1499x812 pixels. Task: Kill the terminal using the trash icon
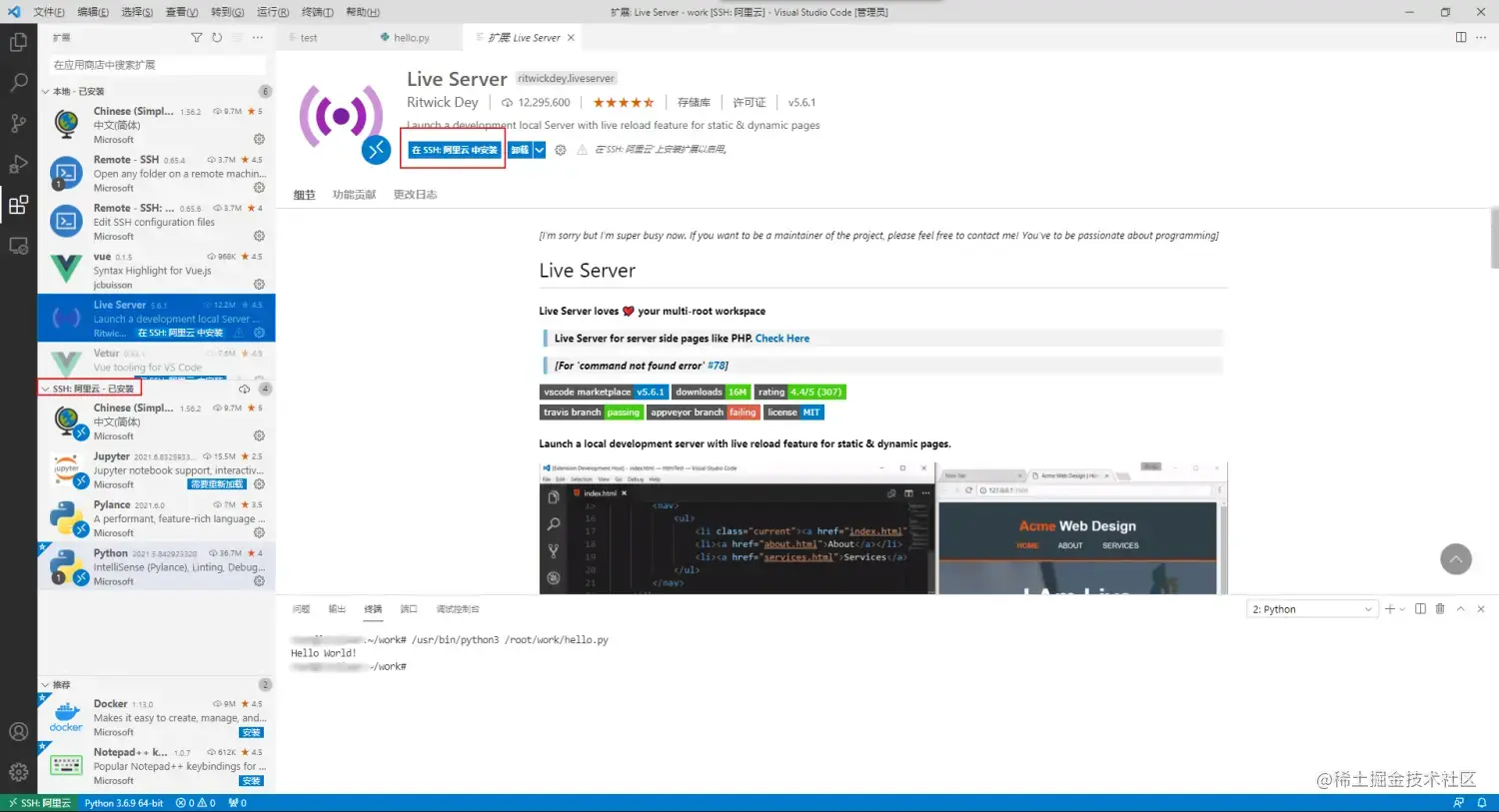[1440, 608]
